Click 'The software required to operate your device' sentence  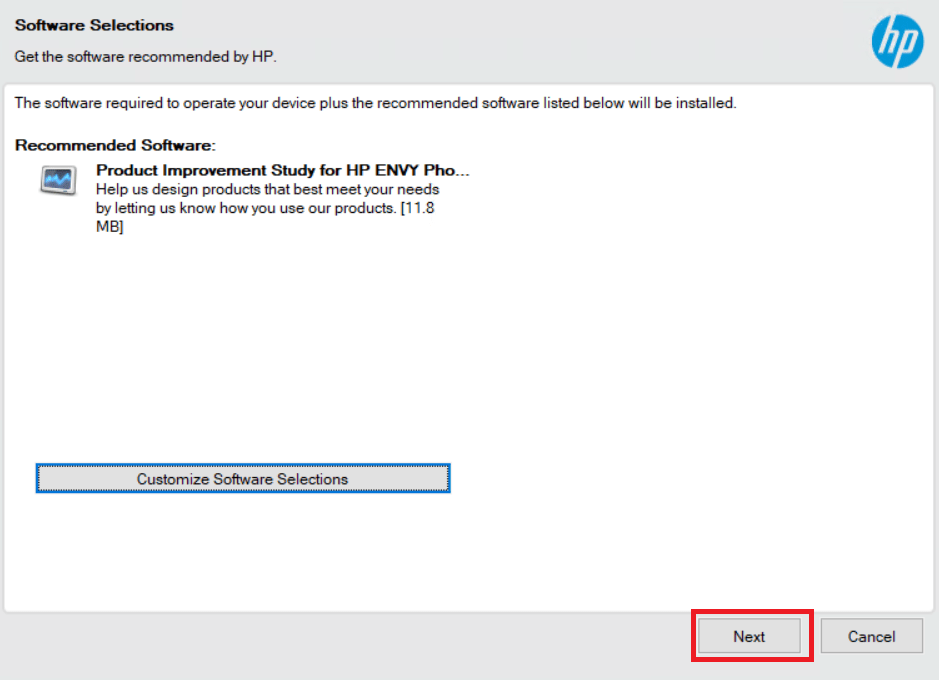[x=375, y=103]
